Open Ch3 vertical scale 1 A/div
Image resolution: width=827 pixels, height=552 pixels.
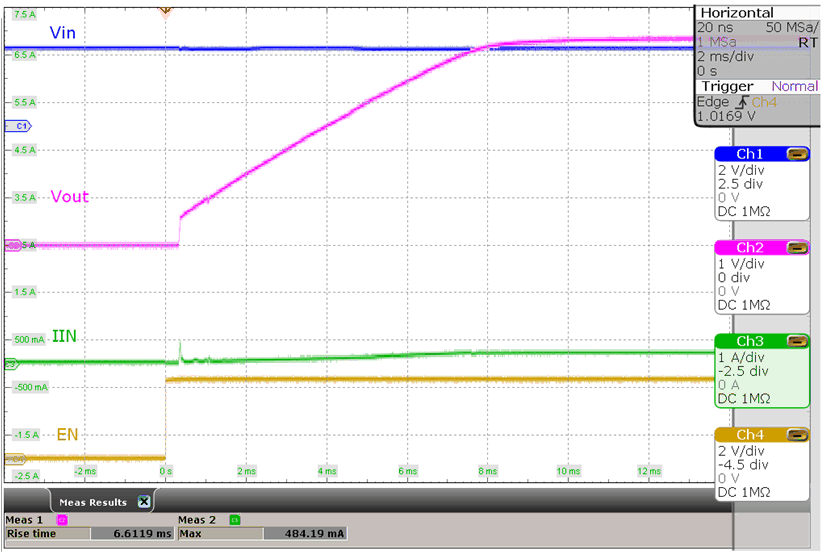click(740, 357)
